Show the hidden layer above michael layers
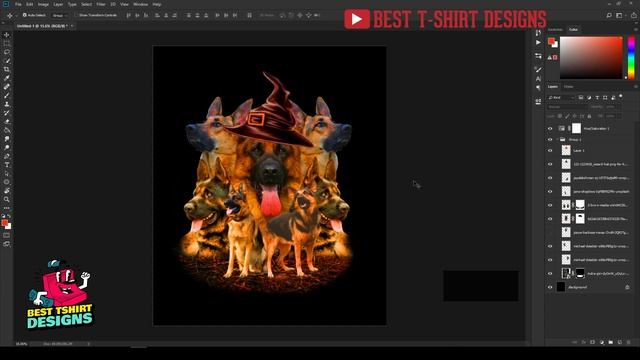The height and width of the screenshot is (360, 640). click(550, 232)
